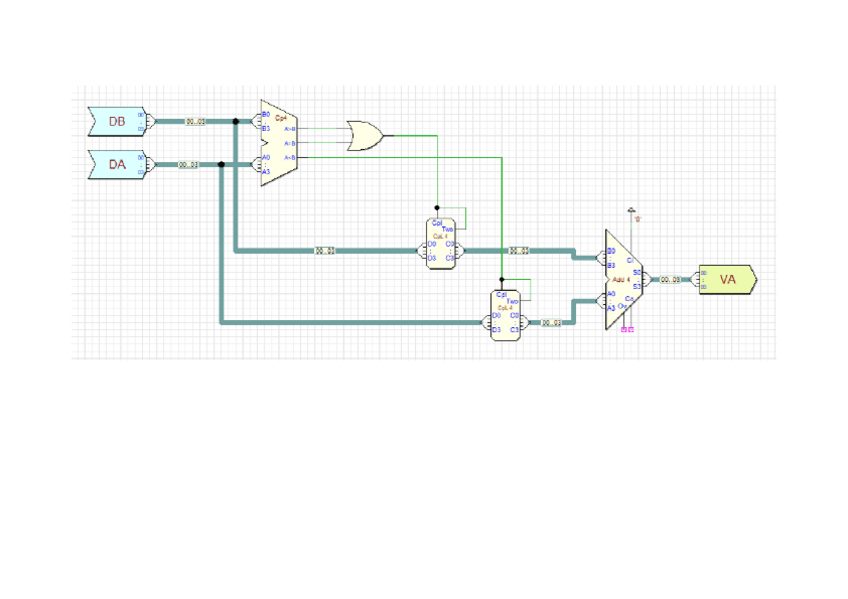Click the junction dot on the DA bus

(220, 165)
